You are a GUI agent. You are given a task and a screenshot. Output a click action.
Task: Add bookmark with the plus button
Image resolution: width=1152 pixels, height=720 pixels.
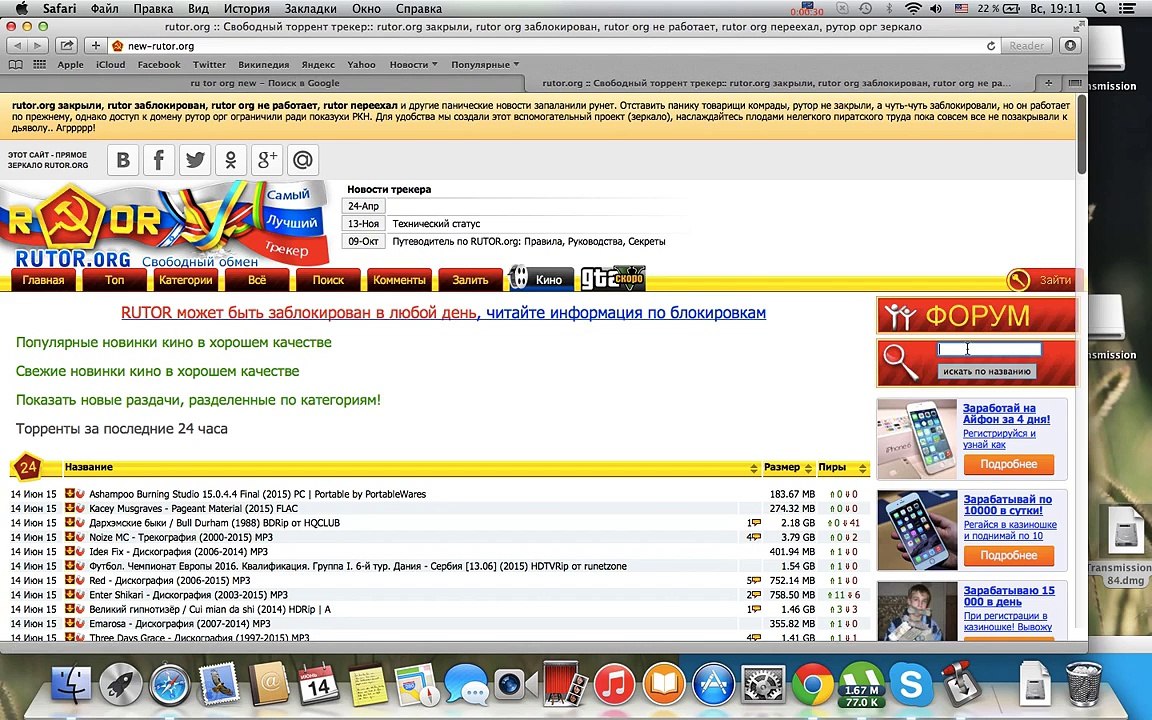point(96,46)
